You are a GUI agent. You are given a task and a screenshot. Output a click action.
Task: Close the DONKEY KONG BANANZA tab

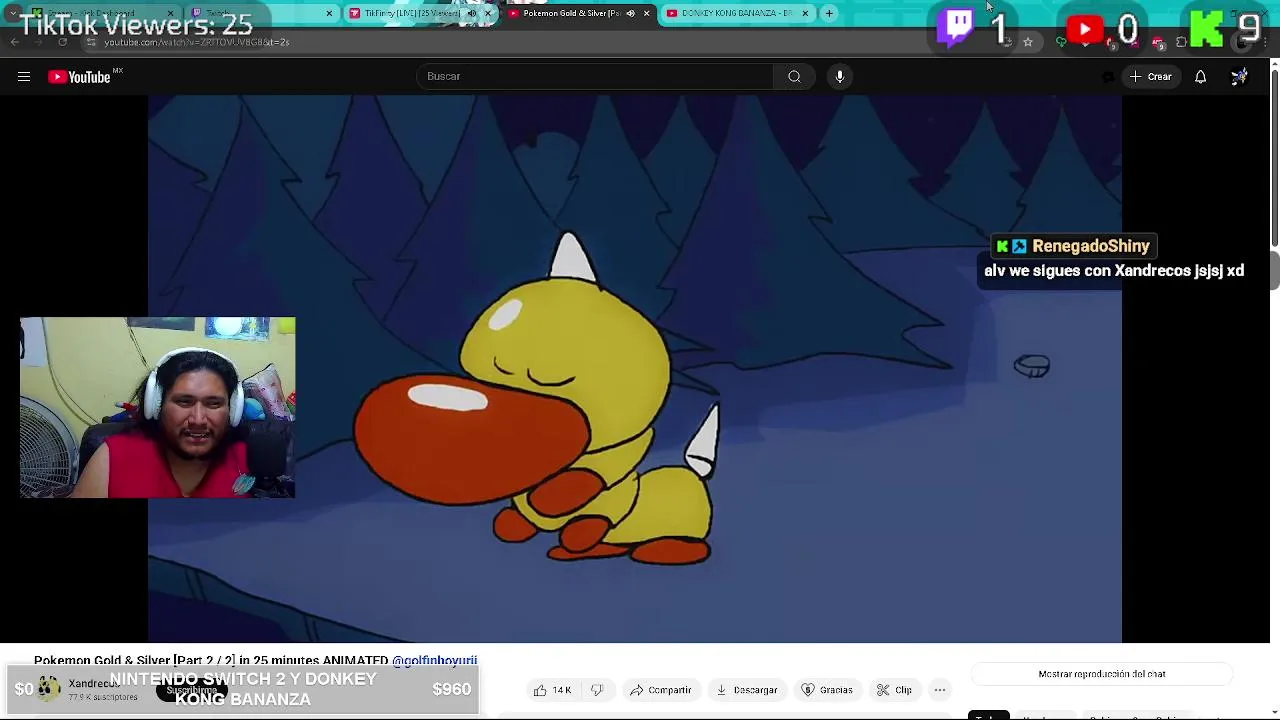(805, 13)
